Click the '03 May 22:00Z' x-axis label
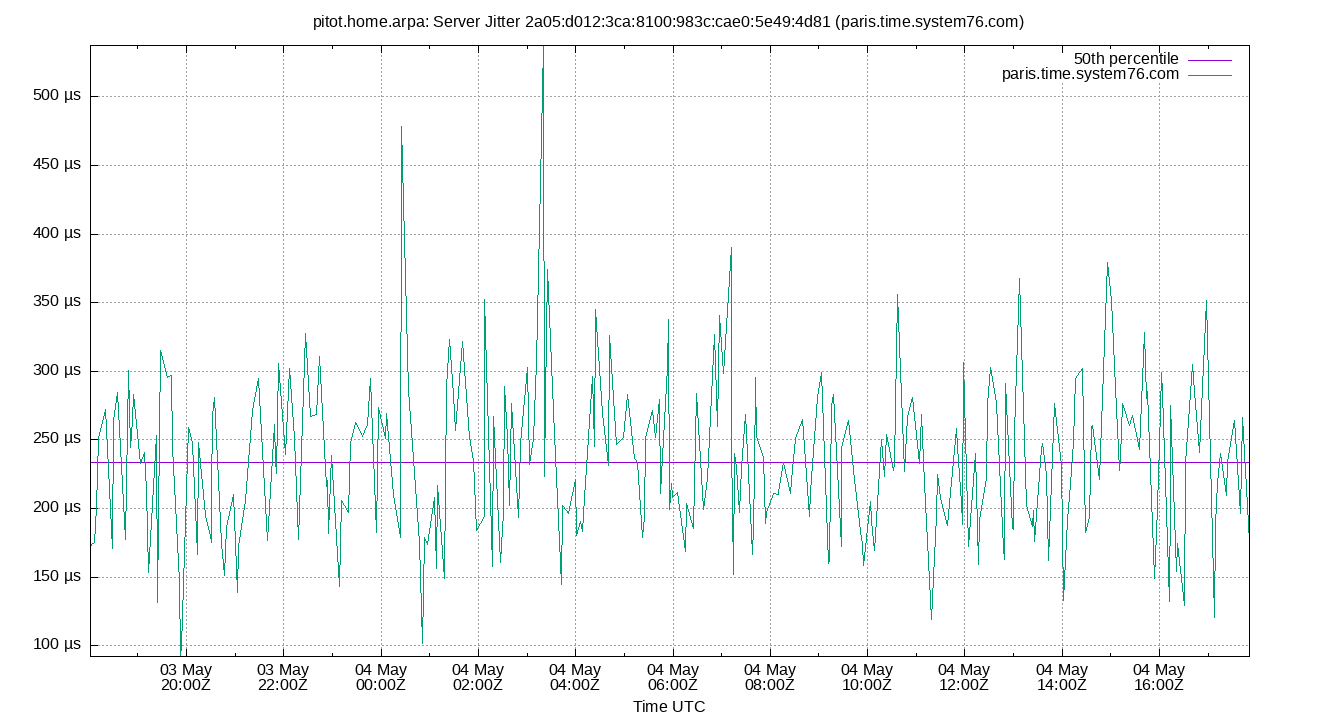 point(283,677)
